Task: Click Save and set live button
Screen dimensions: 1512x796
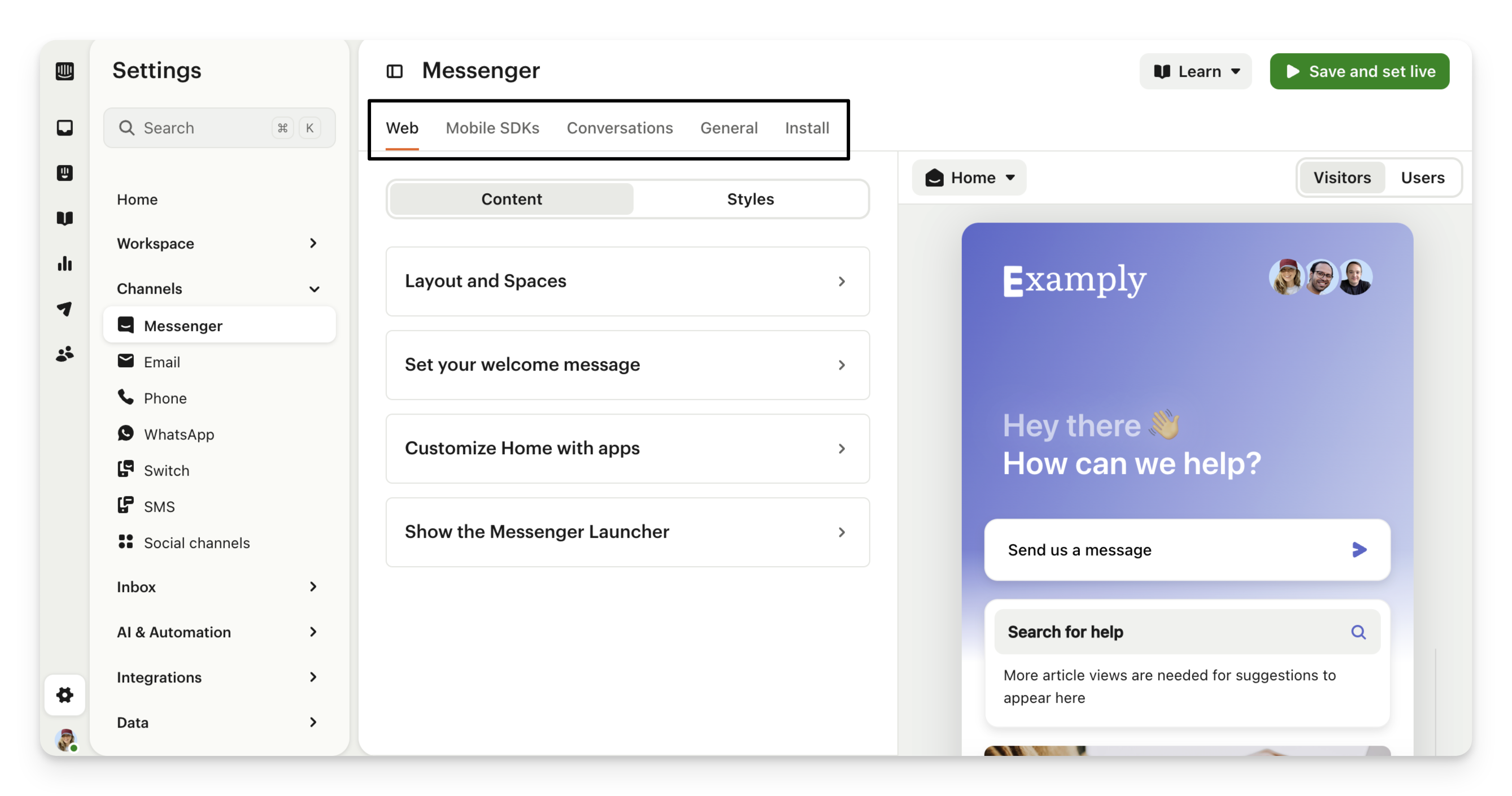Action: (1360, 72)
